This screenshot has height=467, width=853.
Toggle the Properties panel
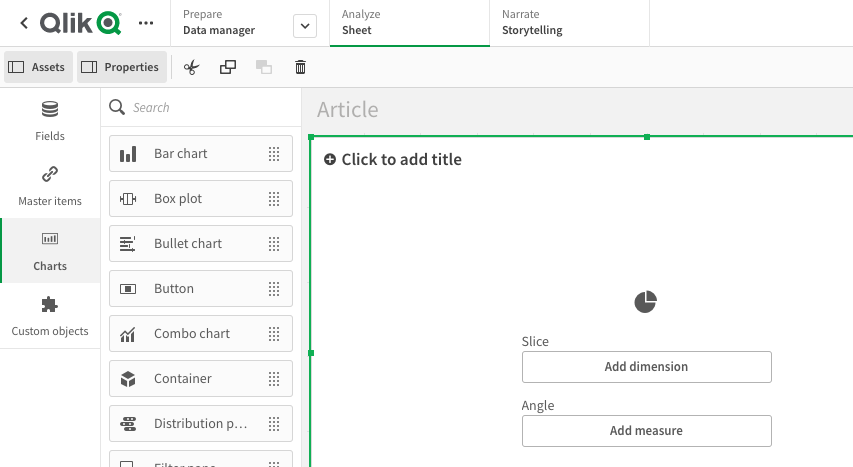tap(120, 67)
